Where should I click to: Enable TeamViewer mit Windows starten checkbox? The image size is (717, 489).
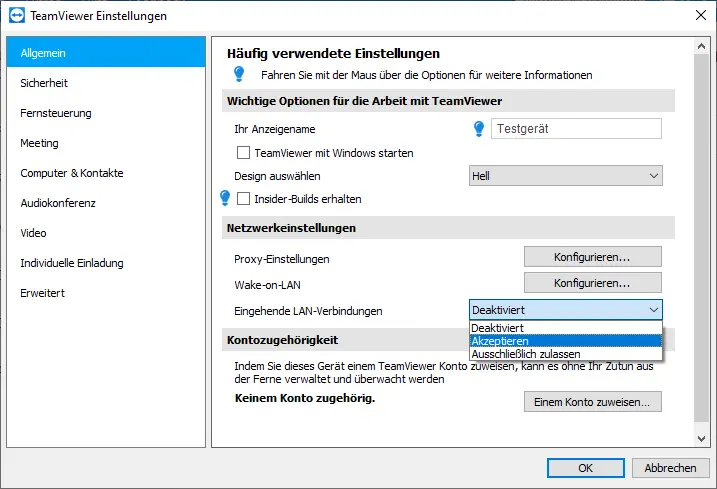(x=243, y=152)
